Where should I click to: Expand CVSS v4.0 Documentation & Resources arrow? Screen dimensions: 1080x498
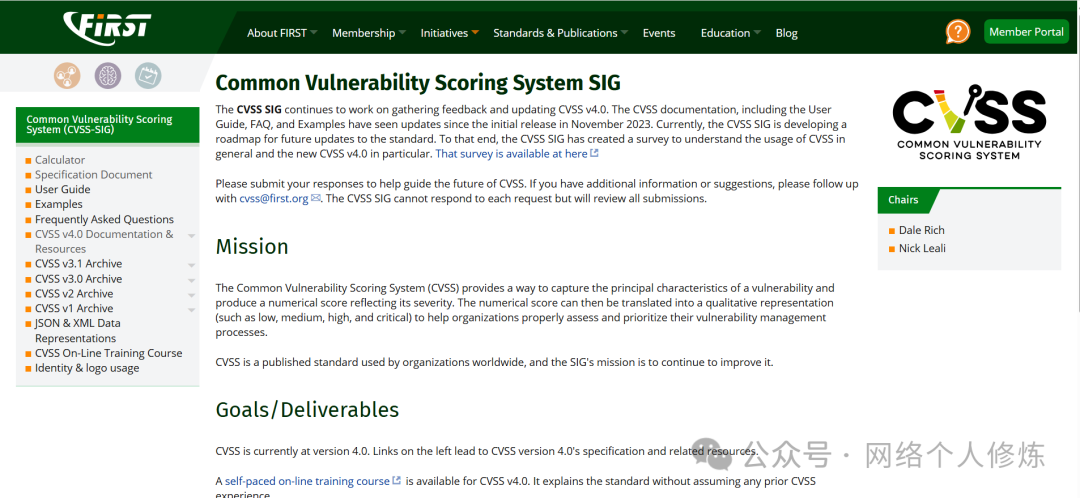191,236
